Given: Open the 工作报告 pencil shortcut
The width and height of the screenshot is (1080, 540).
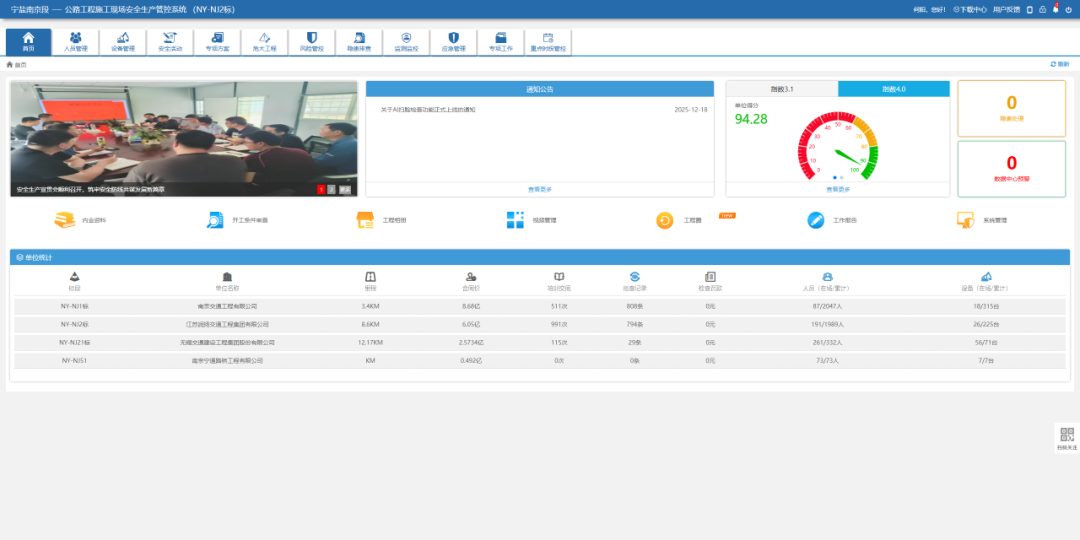Looking at the screenshot, I should pos(832,220).
